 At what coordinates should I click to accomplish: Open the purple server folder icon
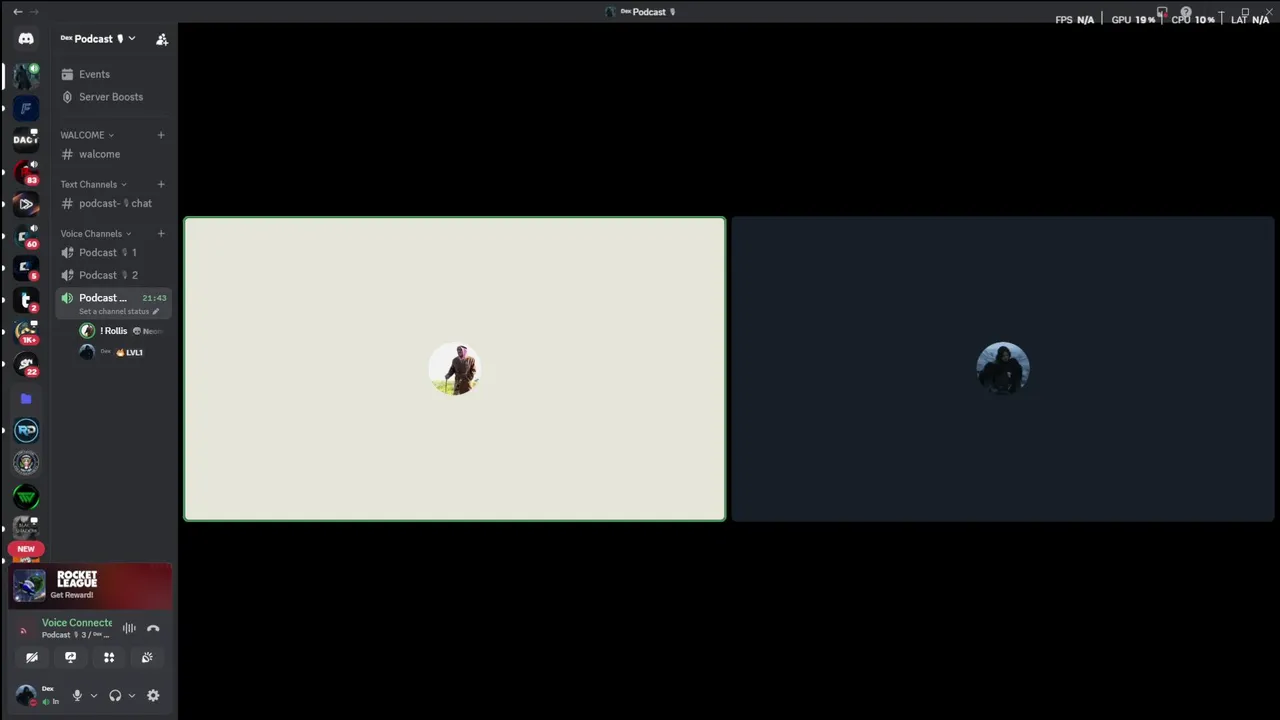tap(26, 398)
